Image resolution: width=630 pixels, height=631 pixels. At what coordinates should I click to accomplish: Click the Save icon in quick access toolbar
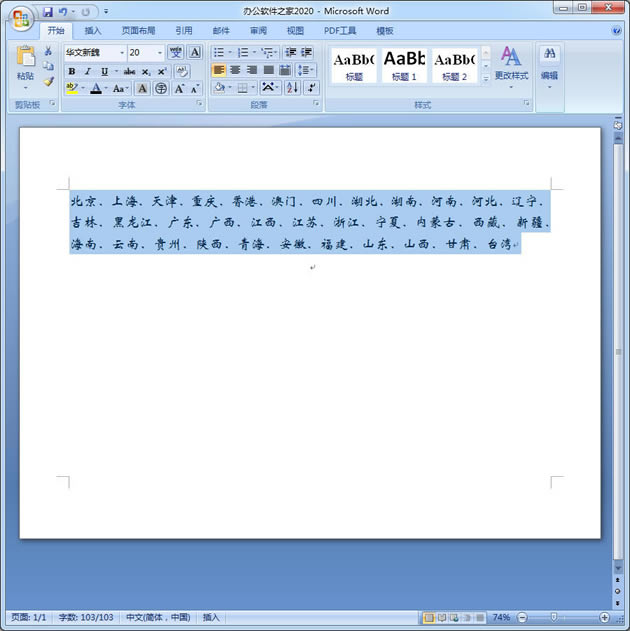(47, 12)
